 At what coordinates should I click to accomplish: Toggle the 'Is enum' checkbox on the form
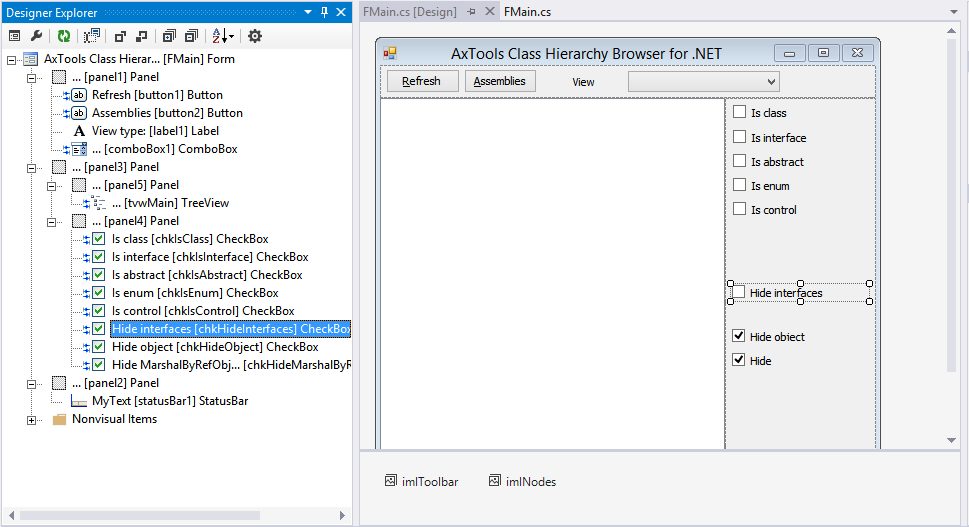pyautogui.click(x=739, y=185)
